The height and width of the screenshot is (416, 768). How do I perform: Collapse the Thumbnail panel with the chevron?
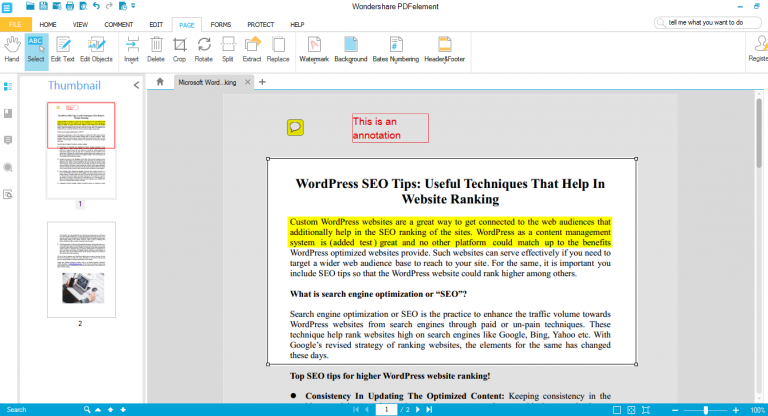click(136, 85)
